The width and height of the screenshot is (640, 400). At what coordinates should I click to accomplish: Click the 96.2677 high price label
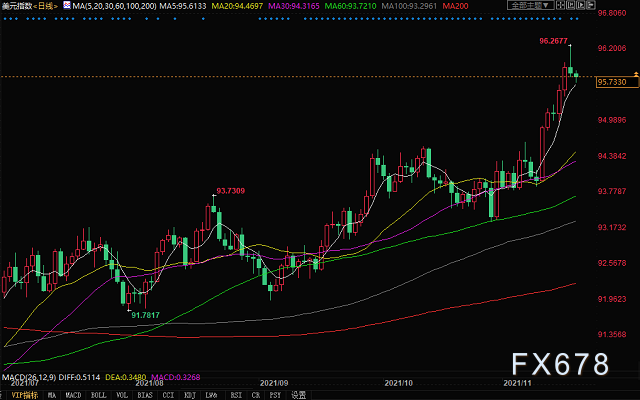pos(553,41)
